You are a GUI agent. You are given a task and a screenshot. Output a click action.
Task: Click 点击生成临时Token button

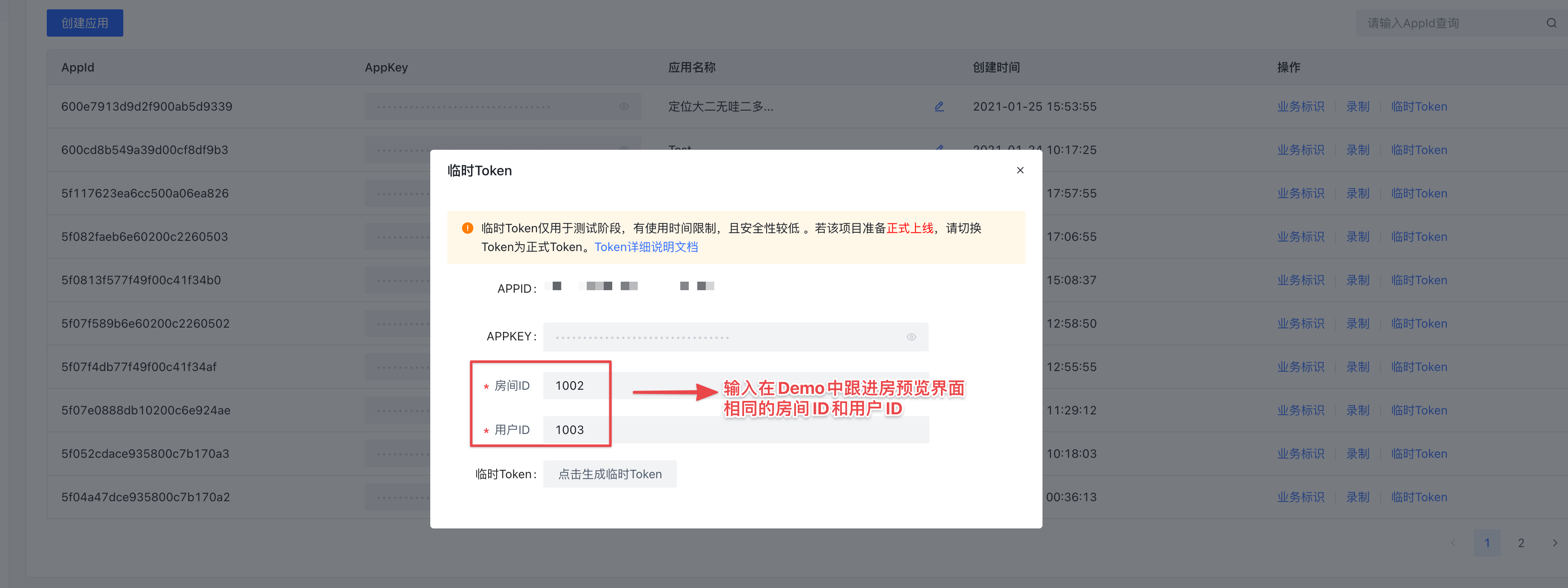pyautogui.click(x=610, y=474)
